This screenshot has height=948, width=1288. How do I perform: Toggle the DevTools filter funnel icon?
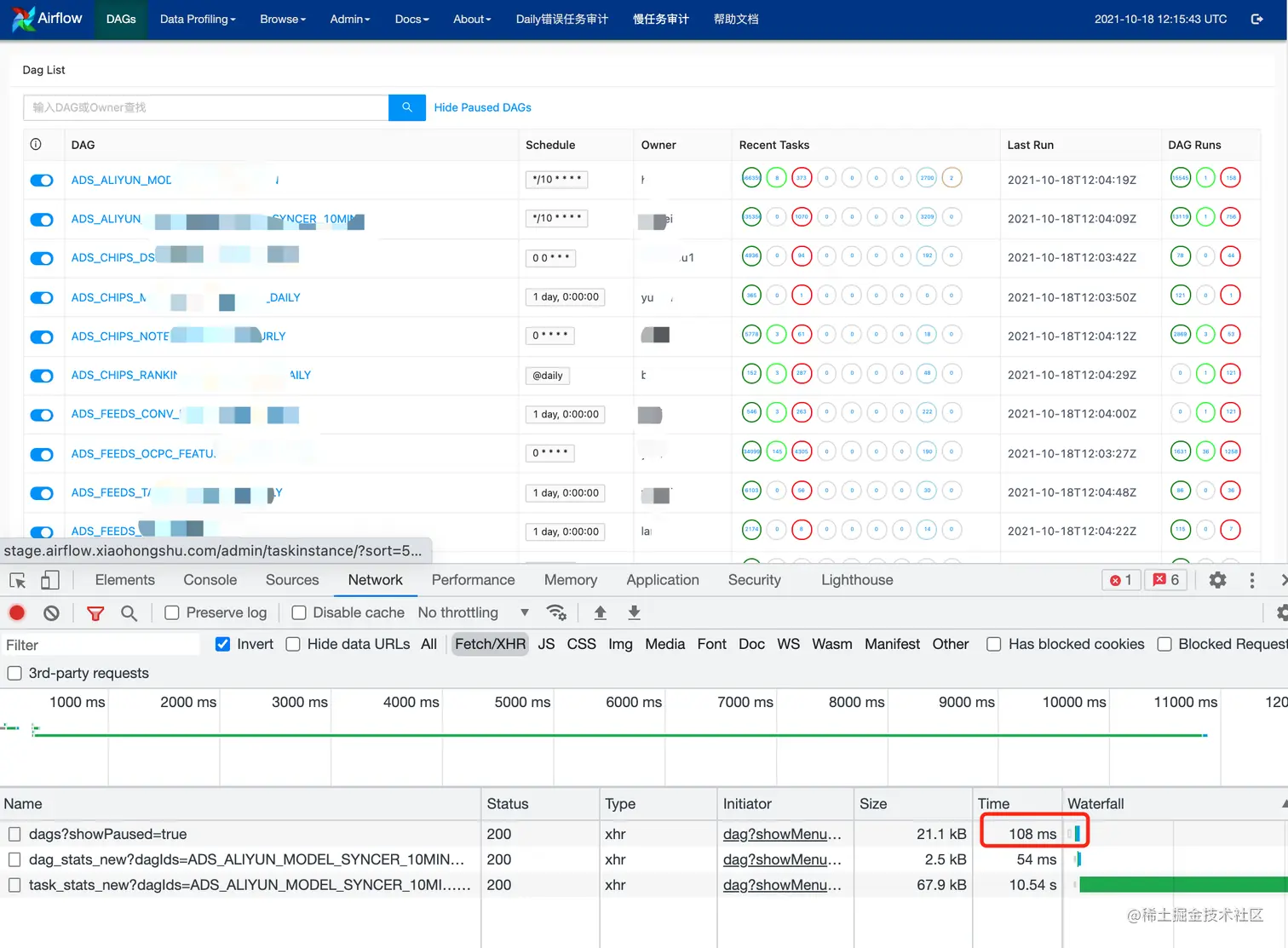click(x=95, y=612)
